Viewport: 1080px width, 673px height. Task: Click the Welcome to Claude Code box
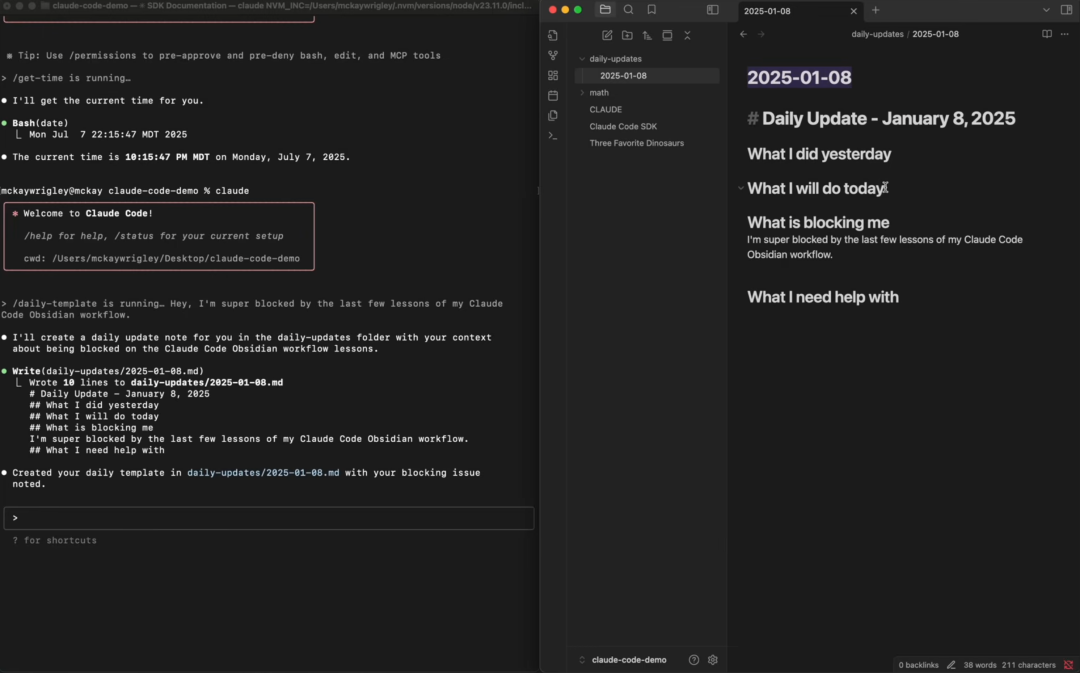(159, 236)
